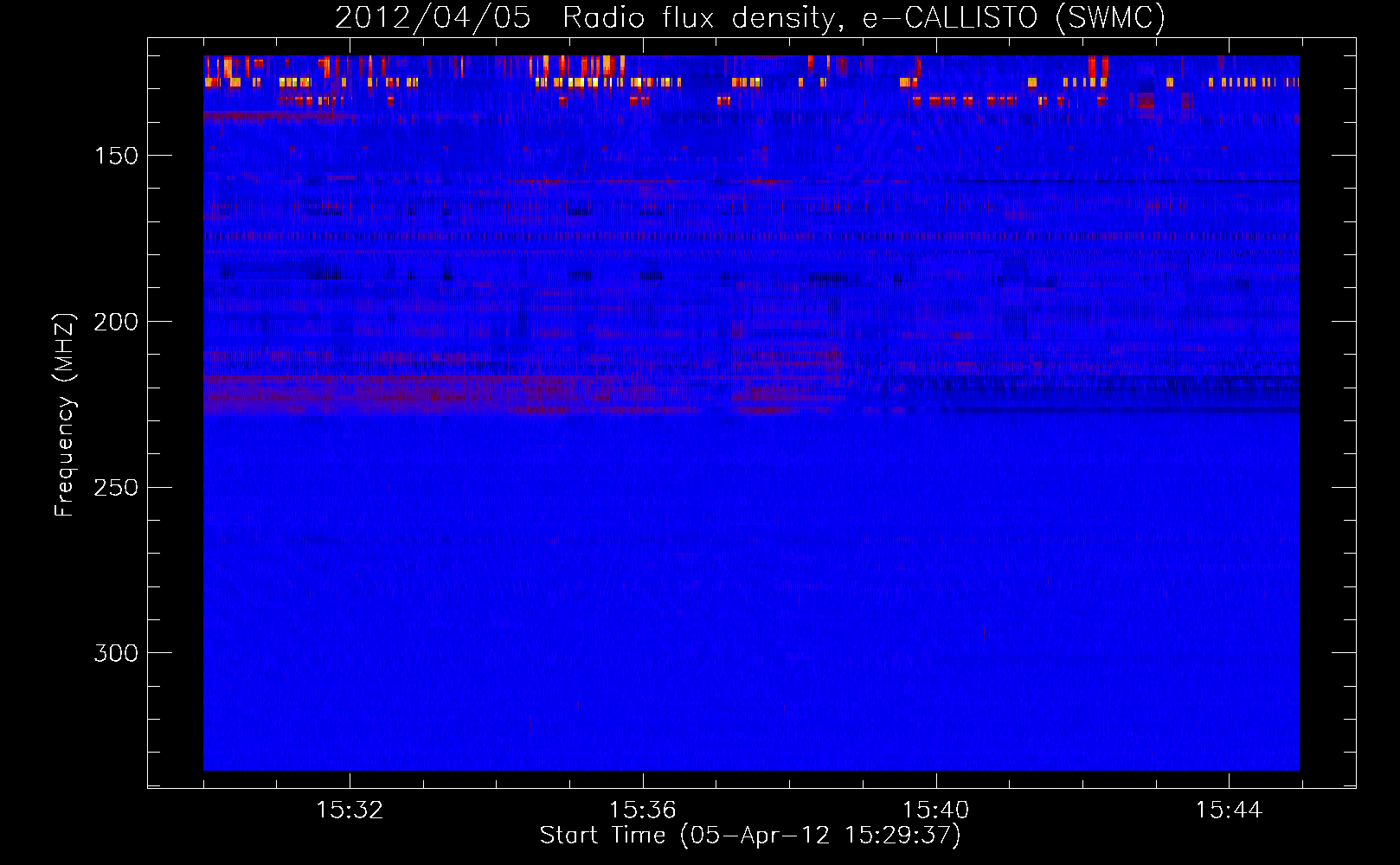The height and width of the screenshot is (865, 1400).
Task: Click the 300 frequency tick label
Action: coord(116,653)
